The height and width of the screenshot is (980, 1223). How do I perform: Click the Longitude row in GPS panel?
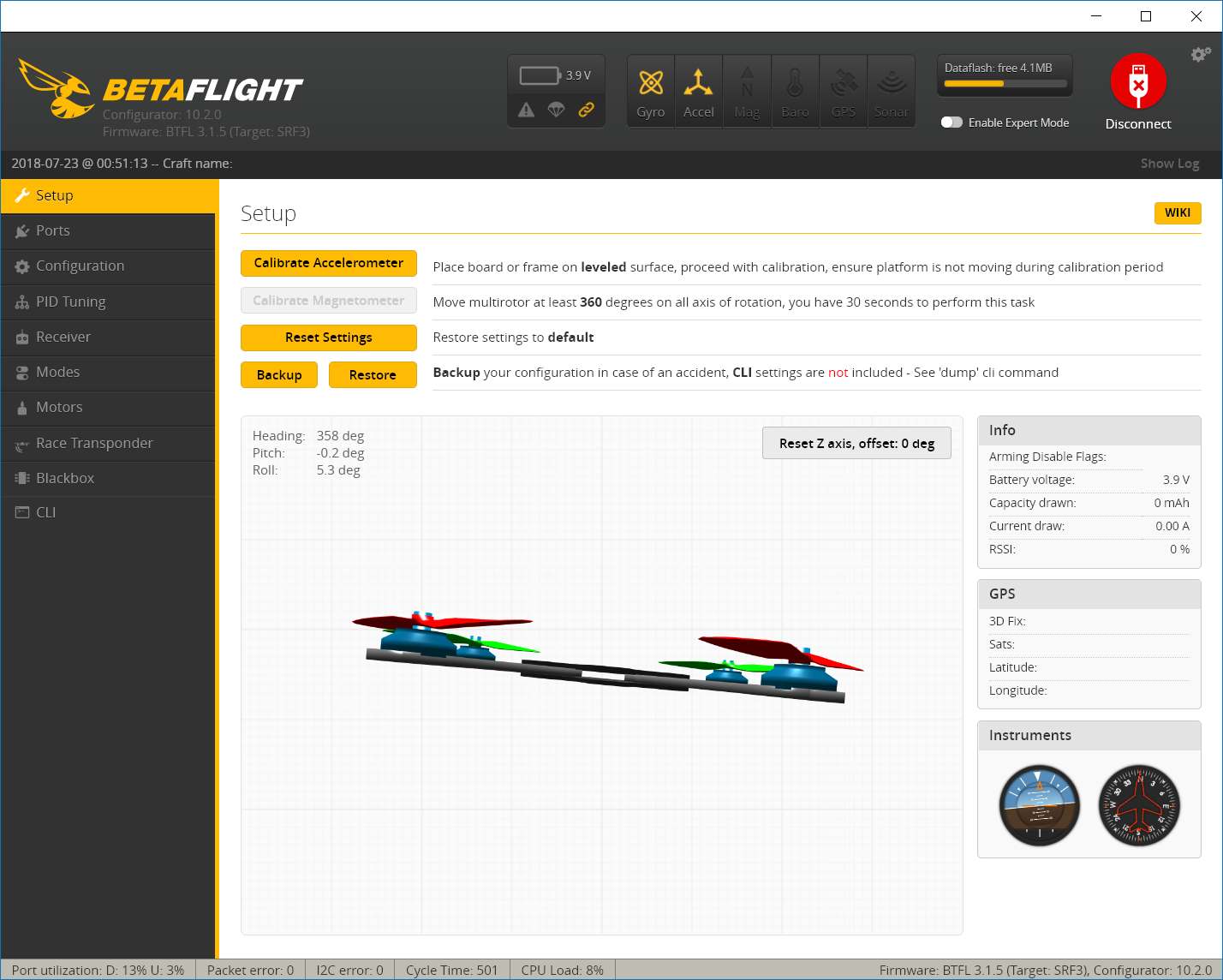pyautogui.click(x=1089, y=690)
